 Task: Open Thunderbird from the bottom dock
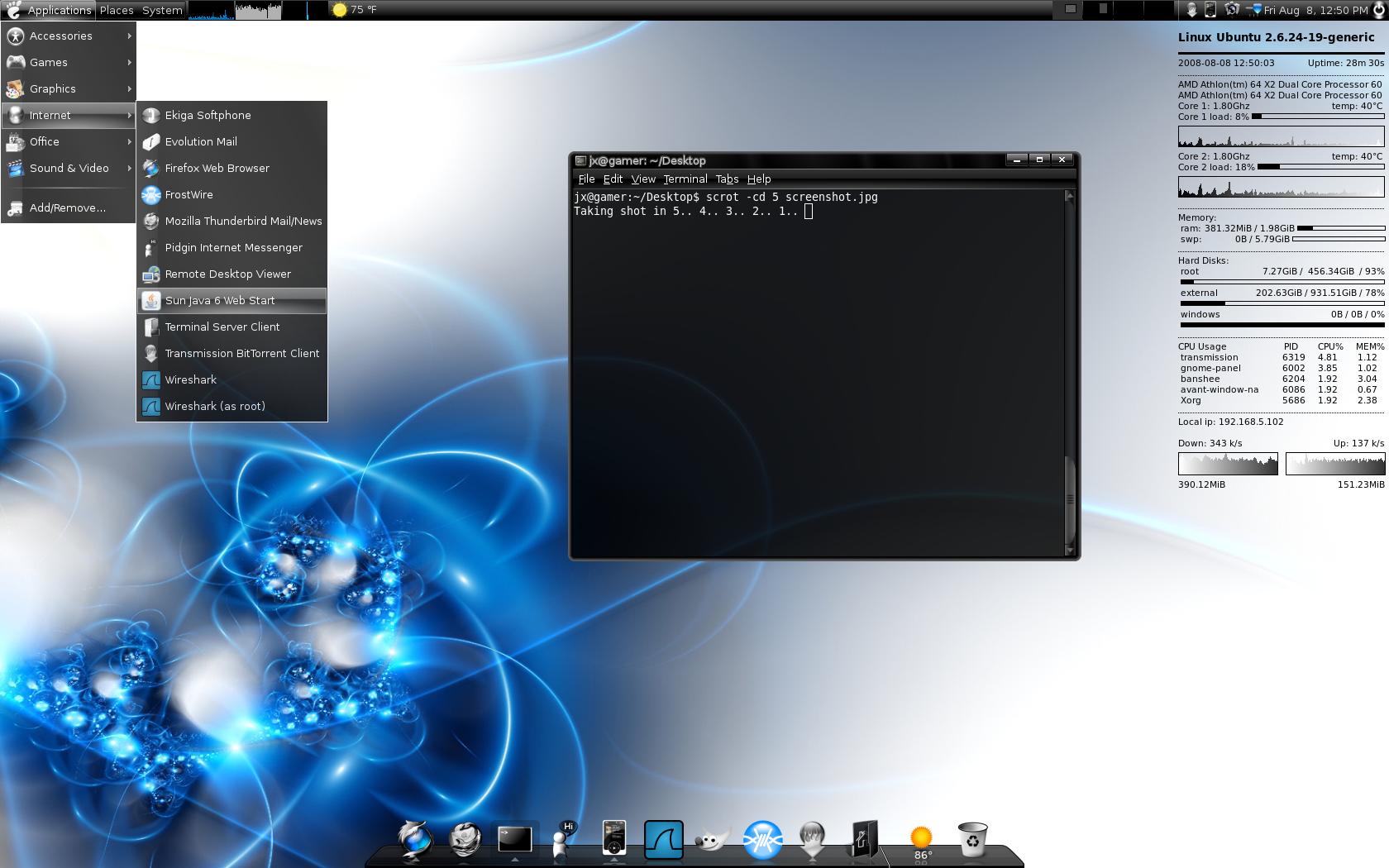point(465,840)
